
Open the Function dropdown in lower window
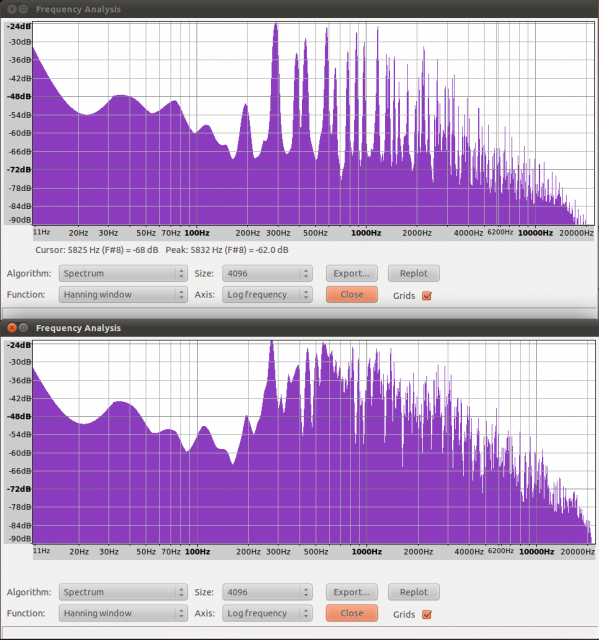tap(123, 613)
